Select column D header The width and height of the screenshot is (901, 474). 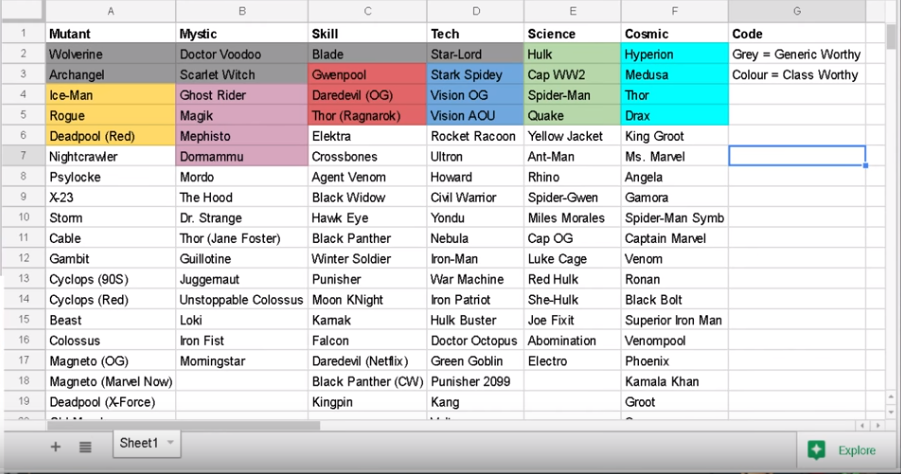coord(476,11)
